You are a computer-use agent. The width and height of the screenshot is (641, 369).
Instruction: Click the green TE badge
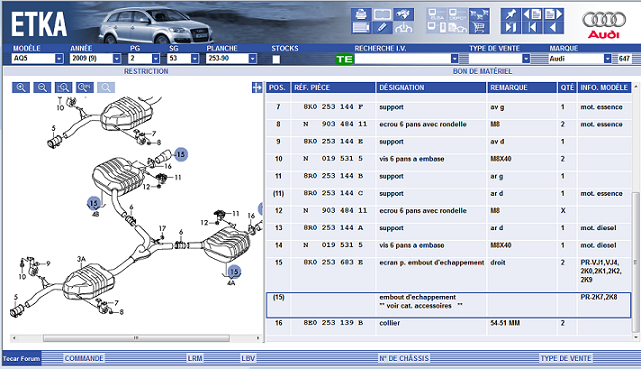coord(344,59)
